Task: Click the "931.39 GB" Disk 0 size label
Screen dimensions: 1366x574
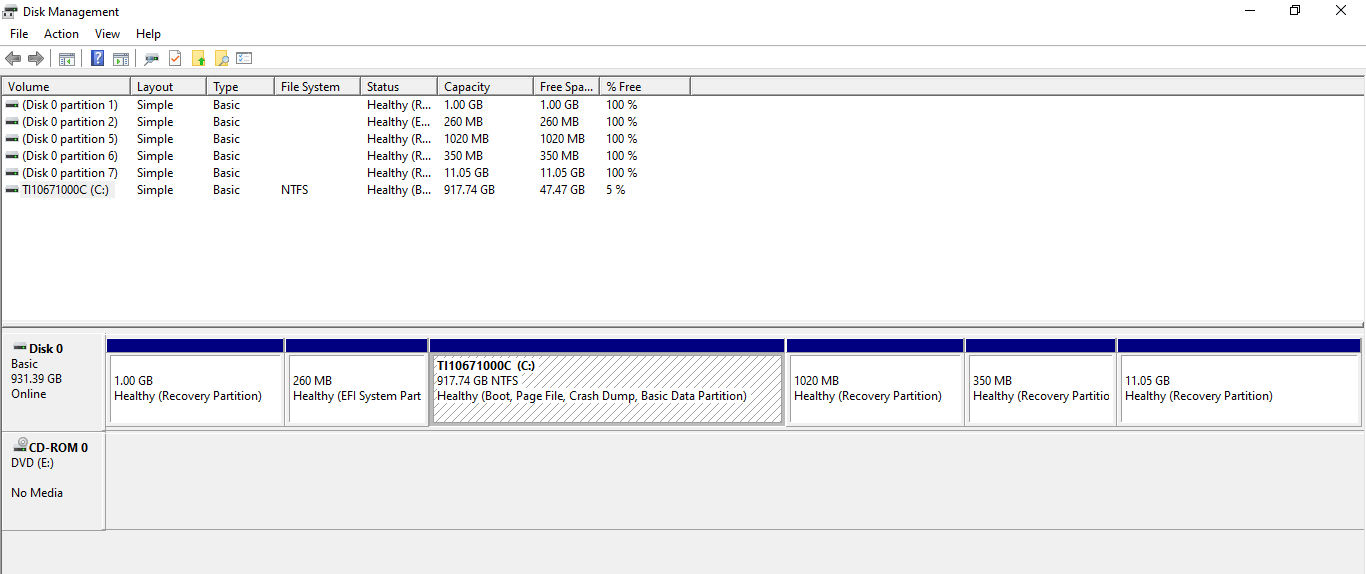Action: pyautogui.click(x=36, y=379)
